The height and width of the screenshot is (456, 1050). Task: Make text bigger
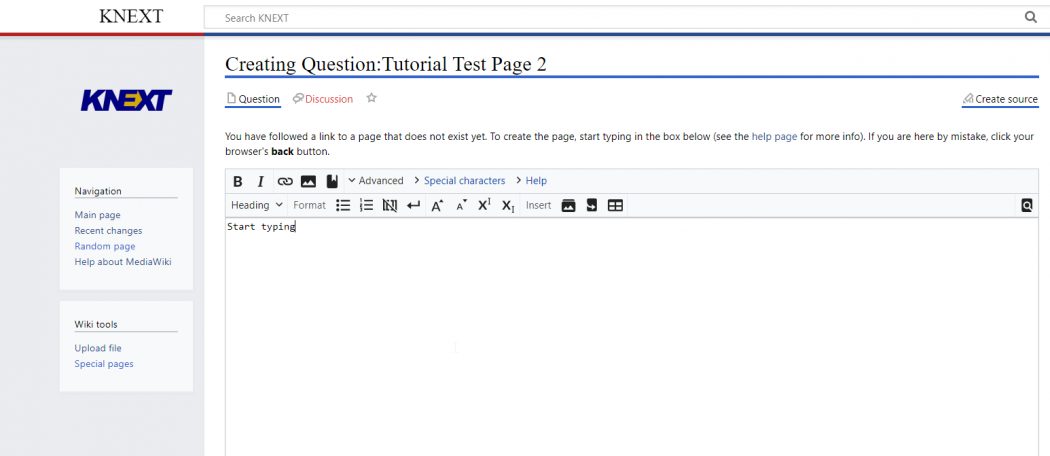(x=437, y=205)
